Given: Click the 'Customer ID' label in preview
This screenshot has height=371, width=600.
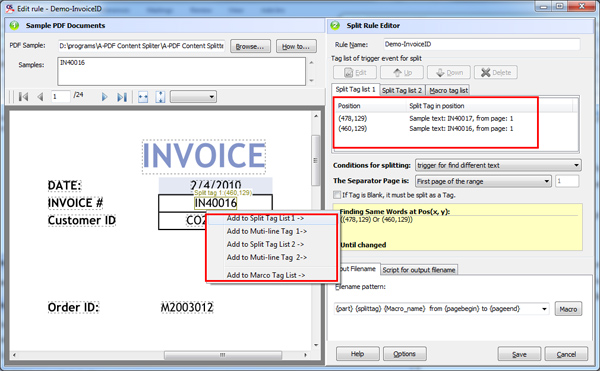Looking at the screenshot, I should (82, 220).
